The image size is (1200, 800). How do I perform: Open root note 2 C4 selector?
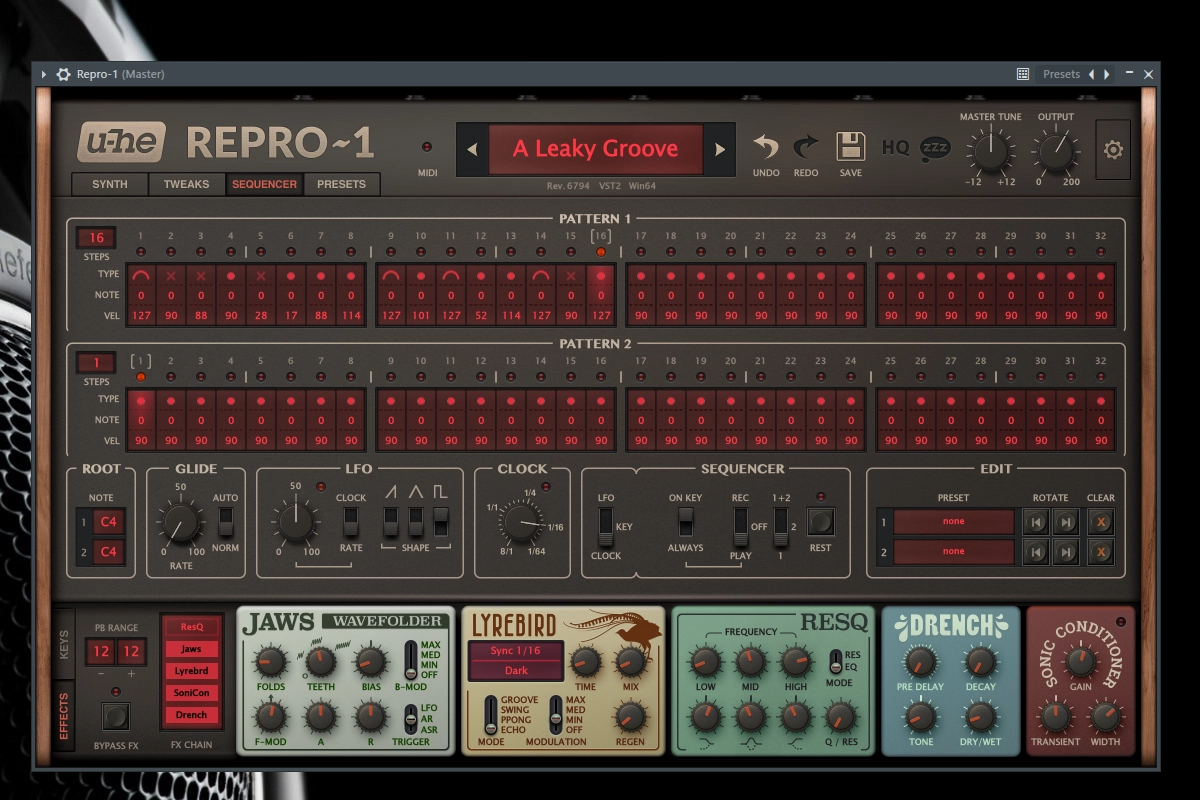[x=108, y=552]
